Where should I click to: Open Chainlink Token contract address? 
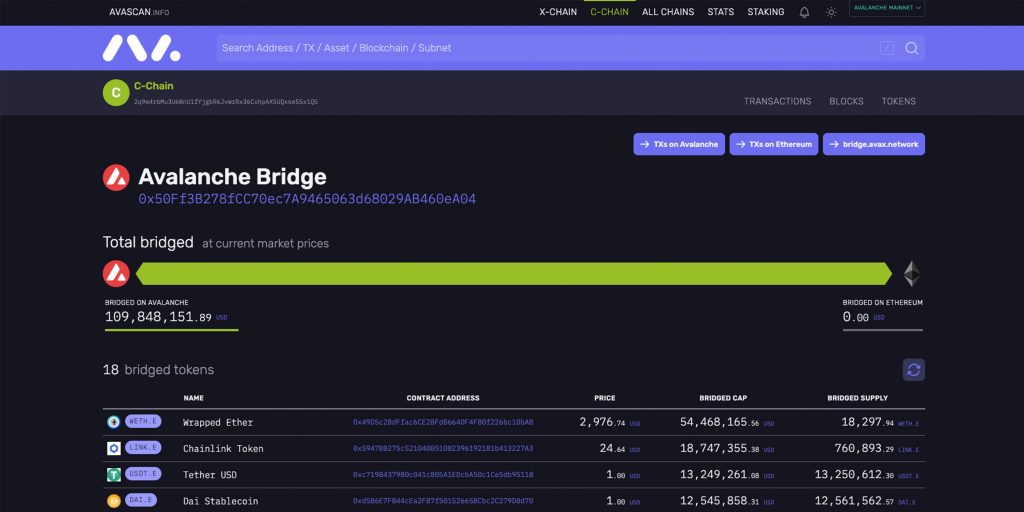pos(443,448)
